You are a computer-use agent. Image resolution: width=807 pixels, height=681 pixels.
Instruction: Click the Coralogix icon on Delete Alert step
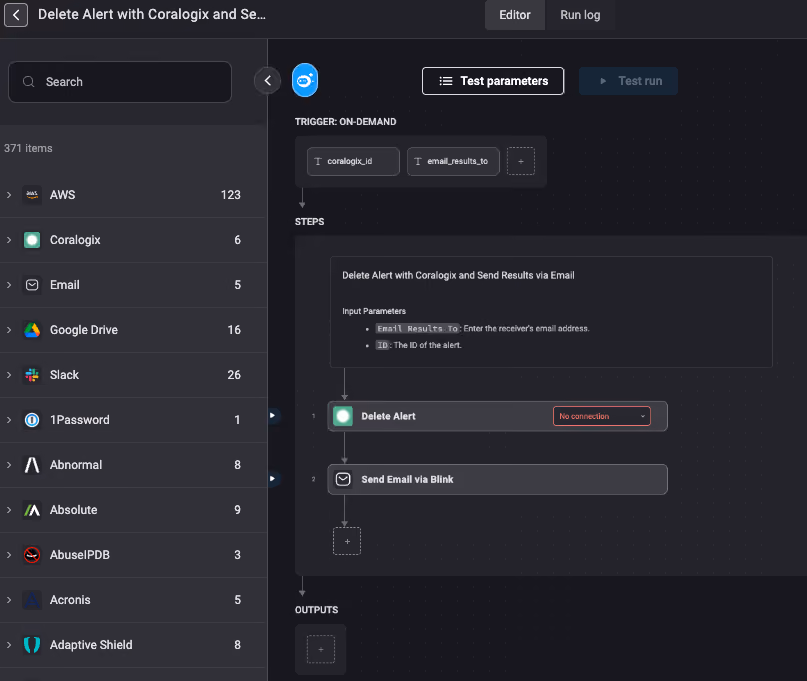343,416
